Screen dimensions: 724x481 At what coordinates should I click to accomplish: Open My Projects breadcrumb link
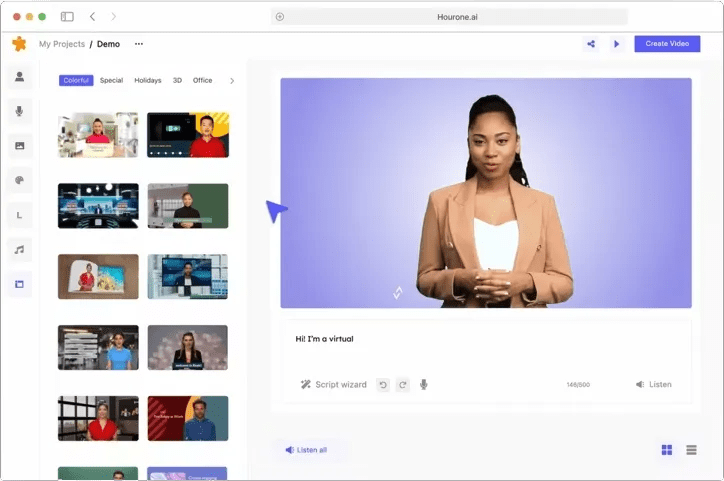click(x=62, y=44)
